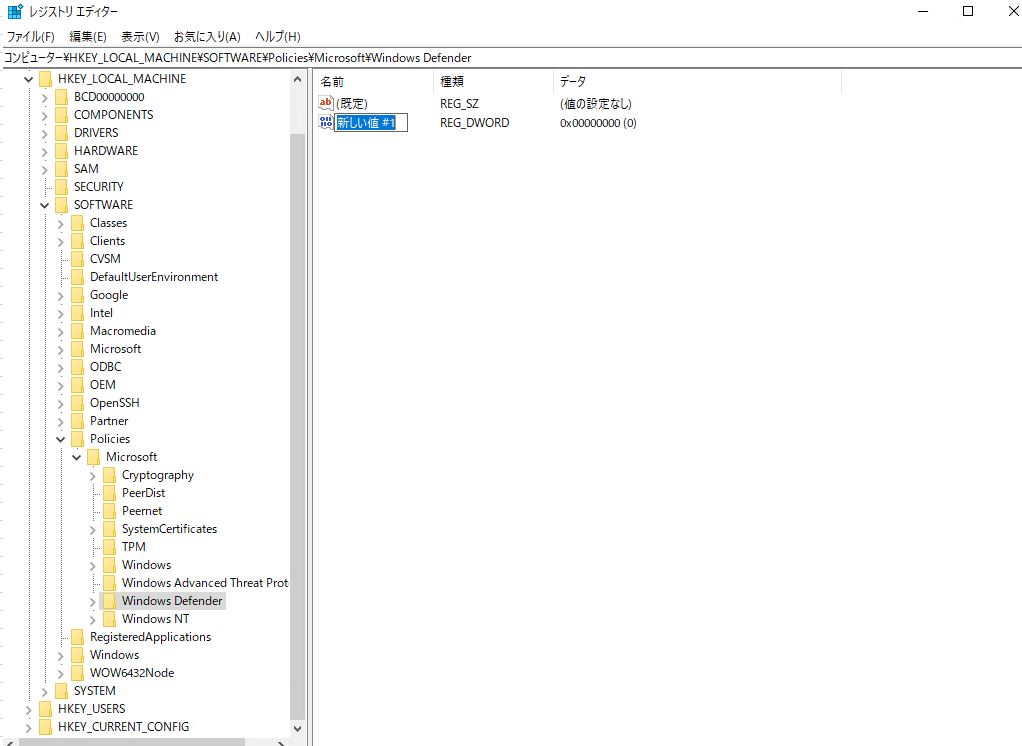The image size is (1022, 746).
Task: Open the ファイル(F) menu
Action: point(31,36)
